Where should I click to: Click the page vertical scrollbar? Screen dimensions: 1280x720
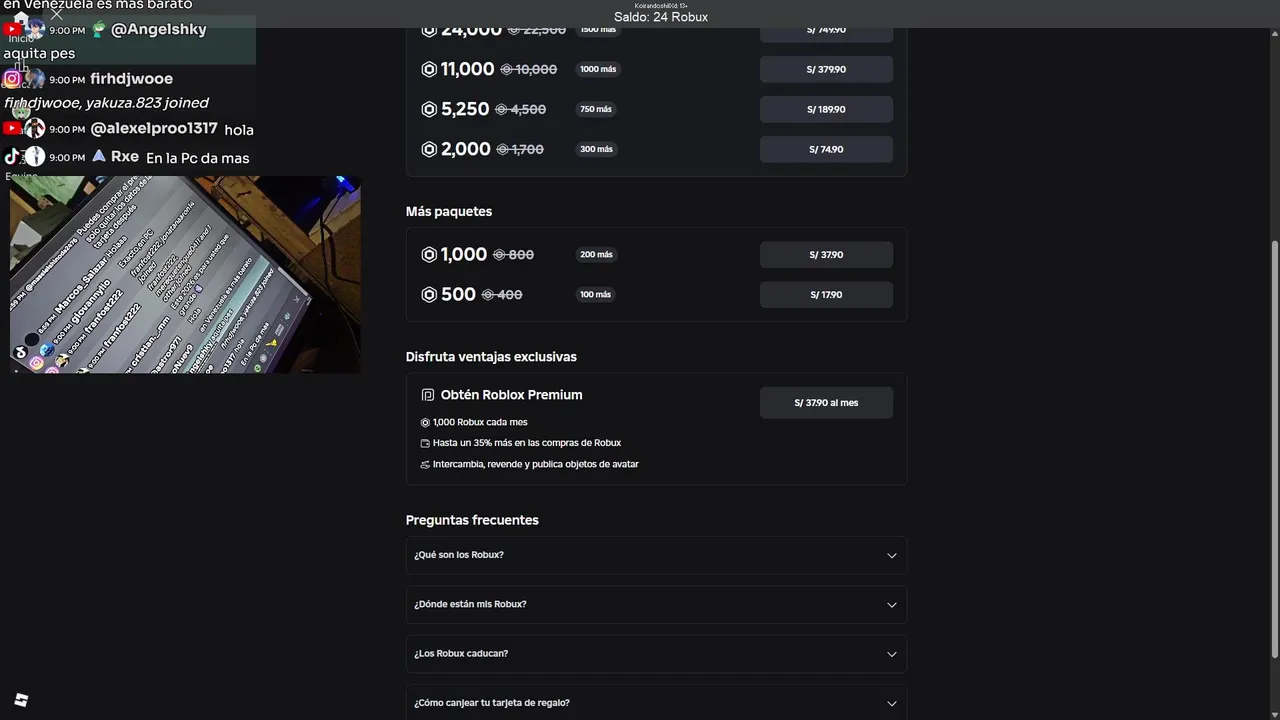pyautogui.click(x=1274, y=450)
